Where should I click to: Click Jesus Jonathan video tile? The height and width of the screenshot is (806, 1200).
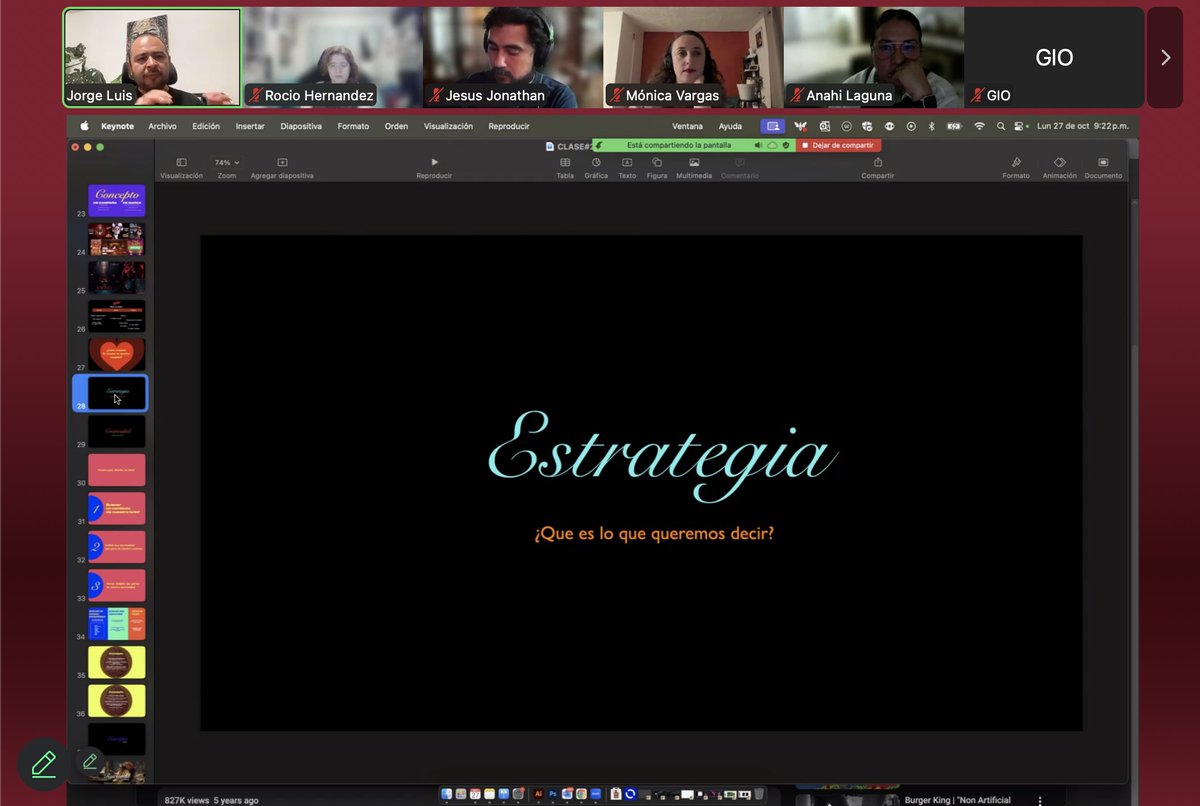coord(513,58)
